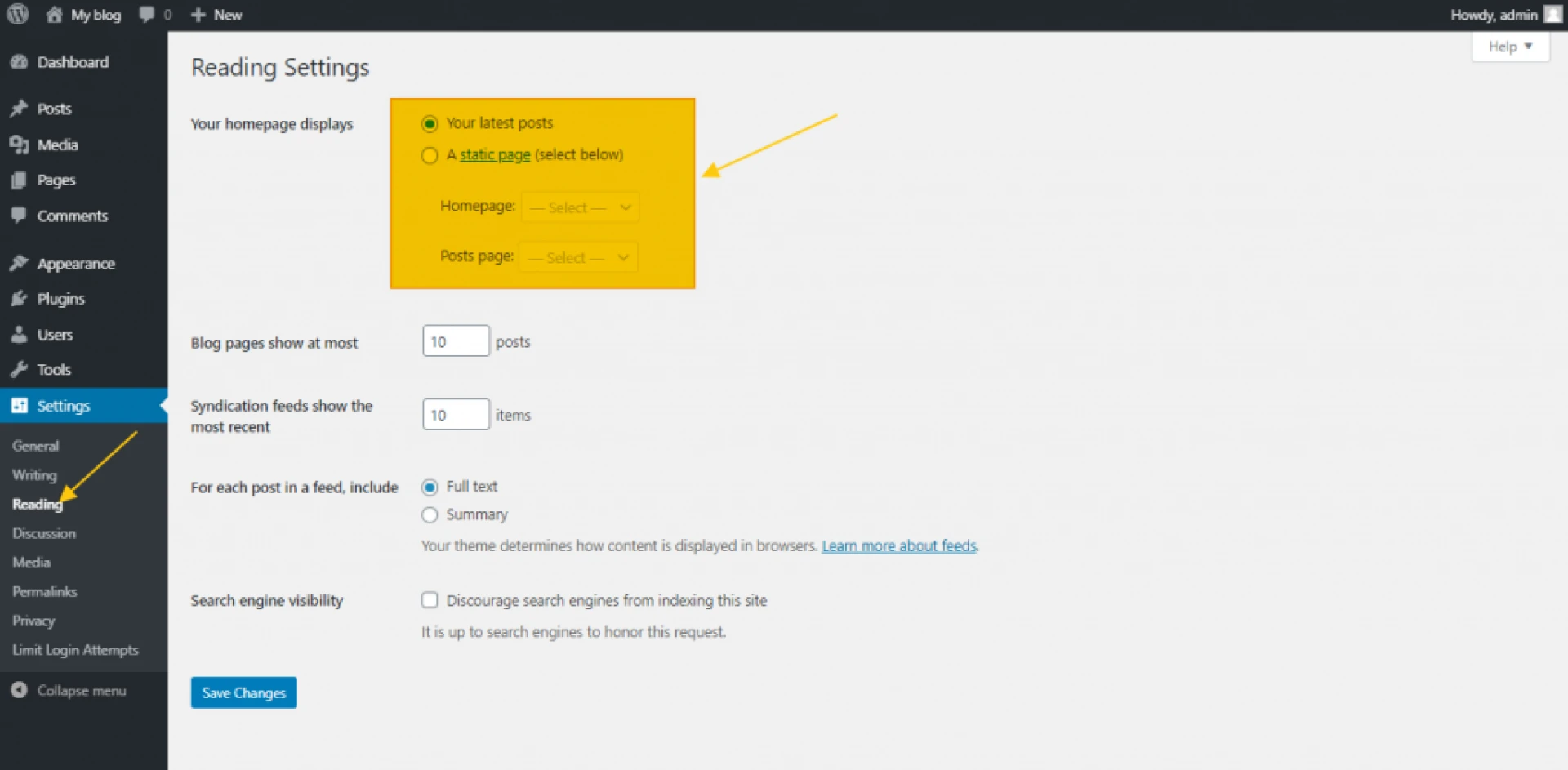1568x770 pixels.
Task: Click the blog pages posts count field
Action: pyautogui.click(x=456, y=341)
